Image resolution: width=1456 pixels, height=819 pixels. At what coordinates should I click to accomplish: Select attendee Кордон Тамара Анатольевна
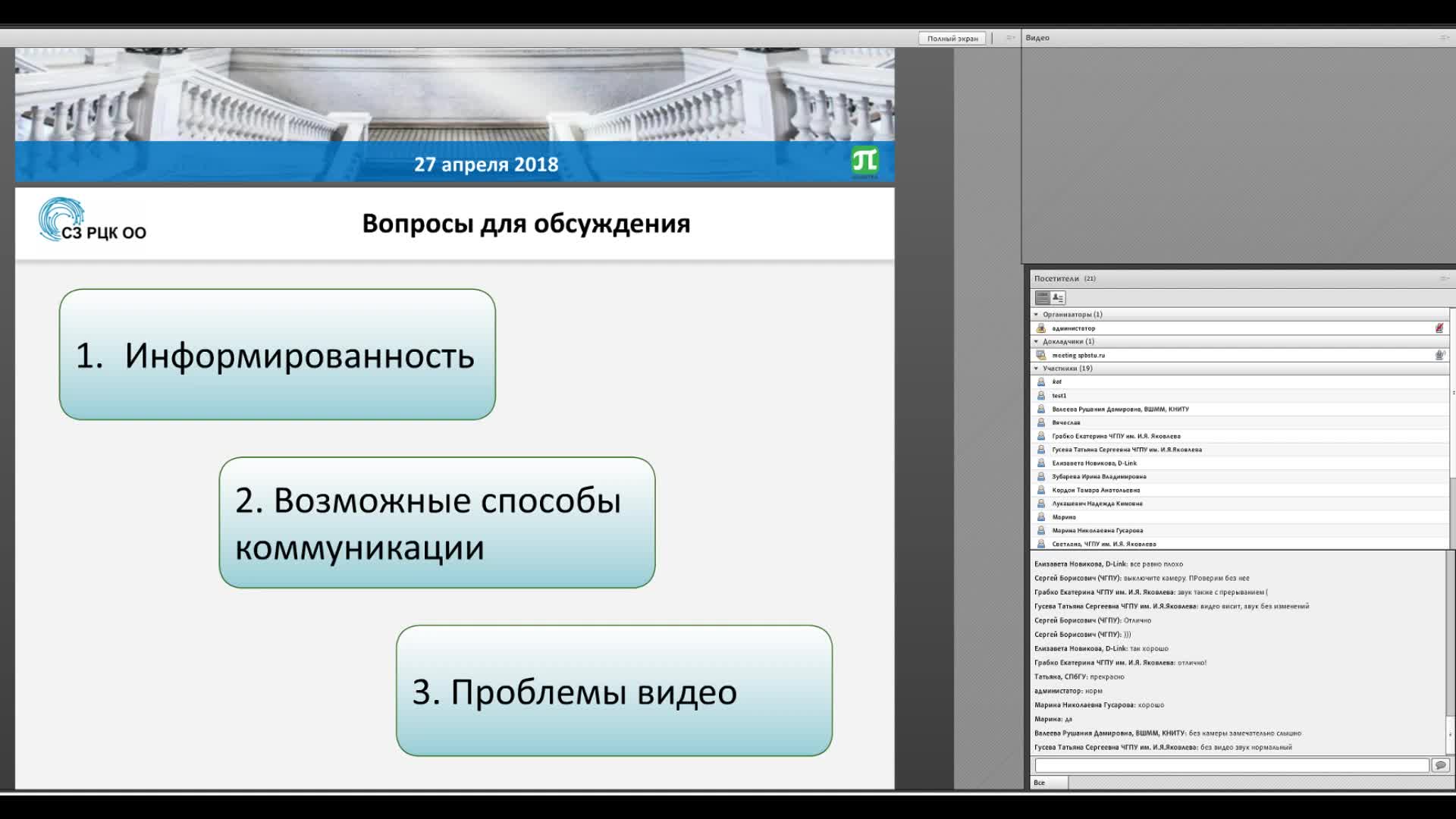click(1241, 490)
